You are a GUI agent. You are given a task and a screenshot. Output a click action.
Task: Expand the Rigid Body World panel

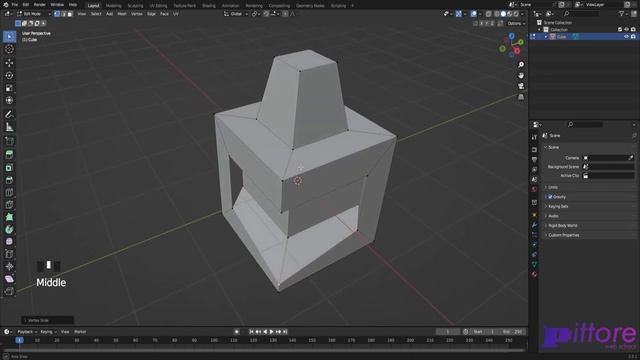coord(562,225)
